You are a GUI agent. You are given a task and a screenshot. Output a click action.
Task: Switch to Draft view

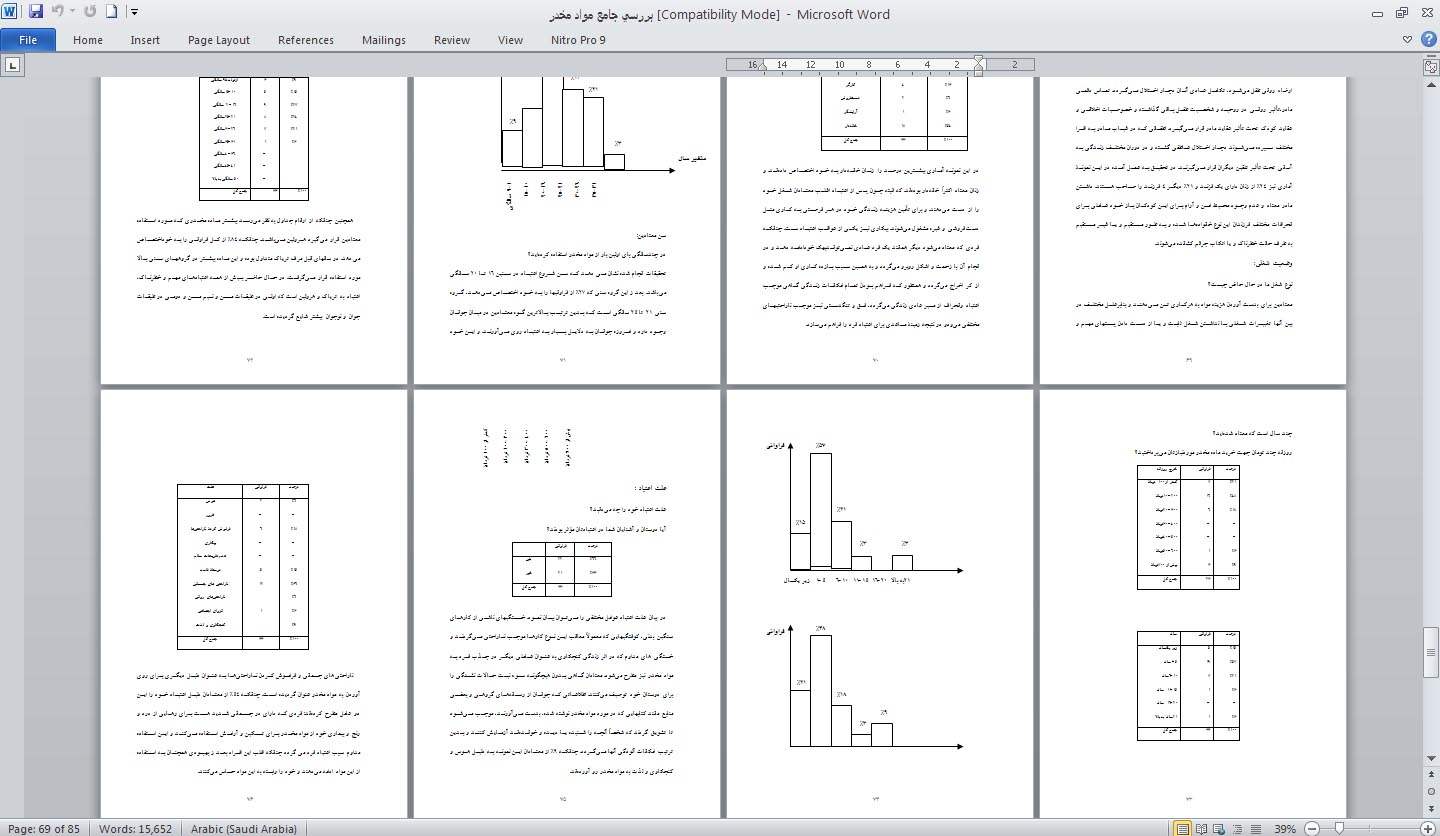pos(1256,829)
